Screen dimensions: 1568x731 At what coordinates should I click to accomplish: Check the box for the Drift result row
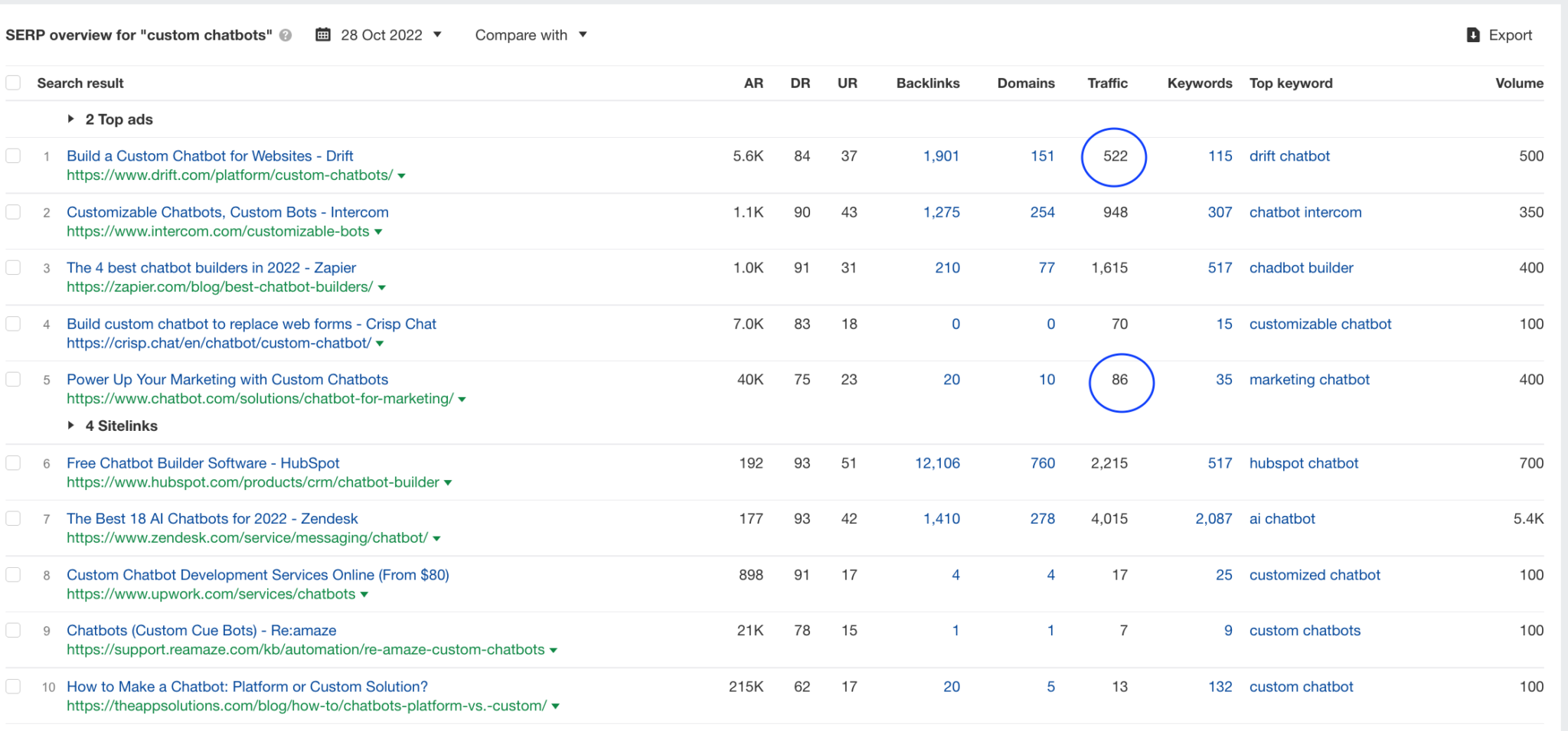(13, 156)
